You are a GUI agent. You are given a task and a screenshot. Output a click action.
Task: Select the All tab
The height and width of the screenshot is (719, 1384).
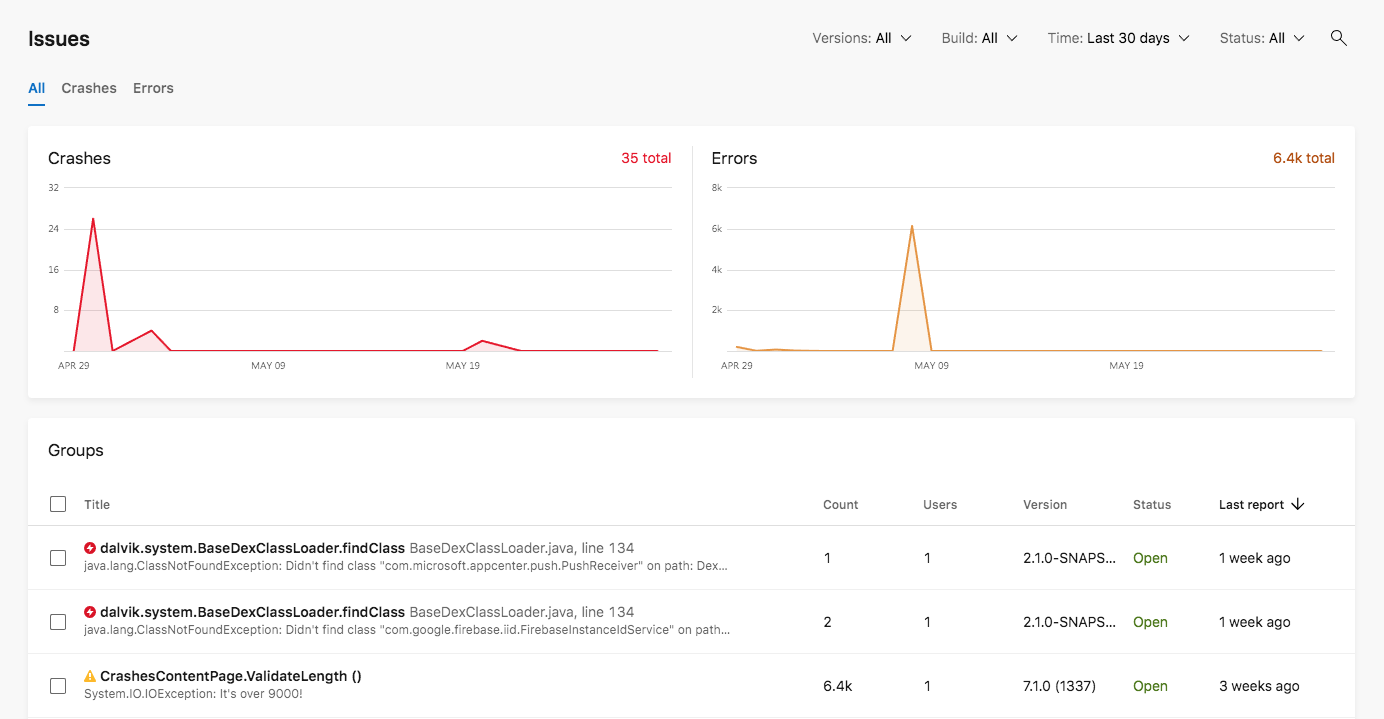click(x=36, y=88)
